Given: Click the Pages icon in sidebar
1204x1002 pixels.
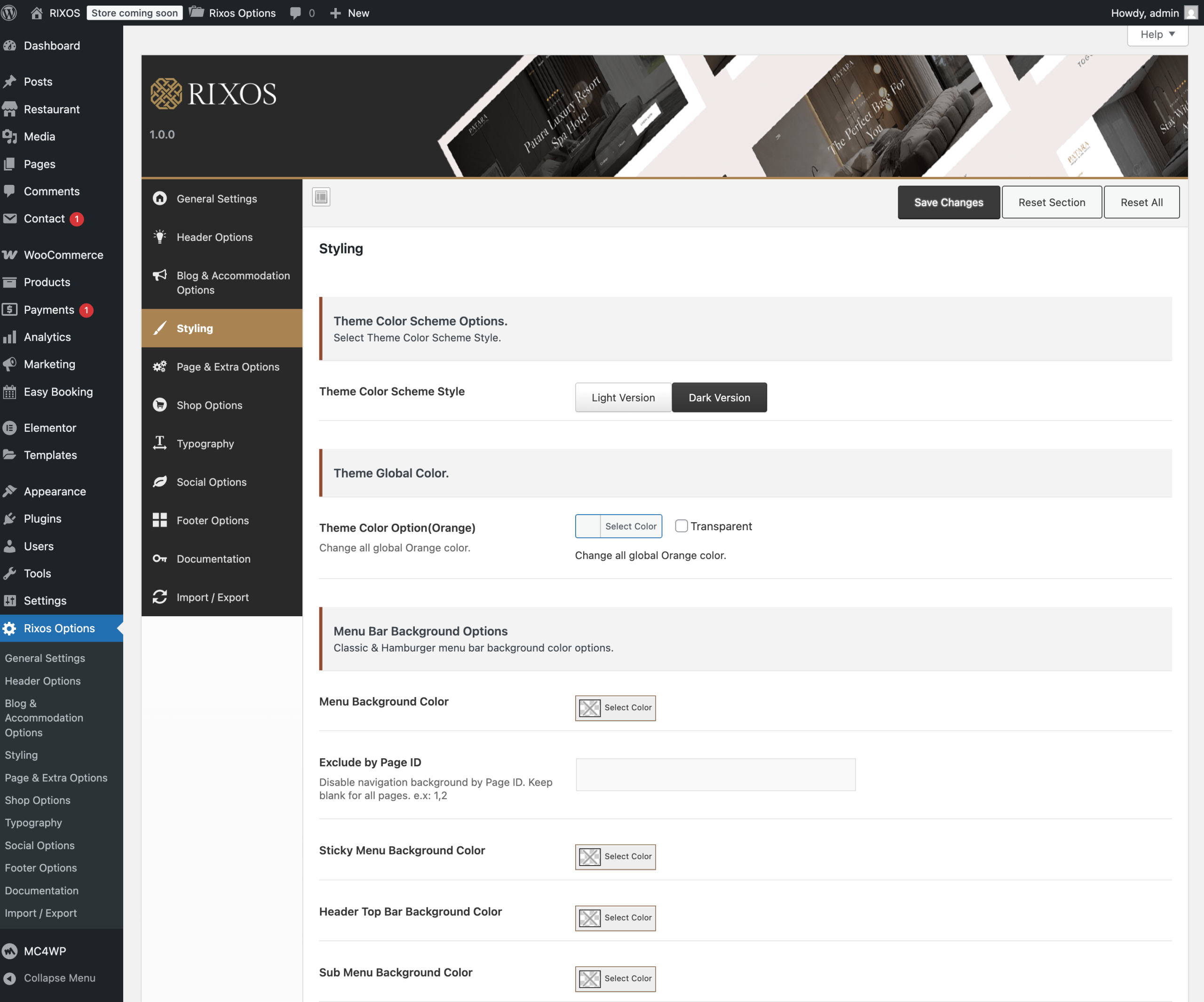Looking at the screenshot, I should click(x=10, y=164).
